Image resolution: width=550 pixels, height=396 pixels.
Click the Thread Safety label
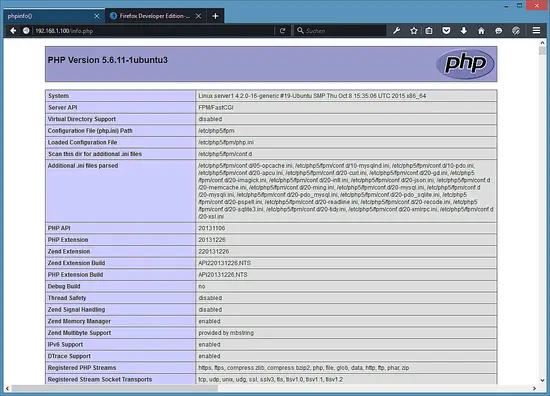(67, 298)
